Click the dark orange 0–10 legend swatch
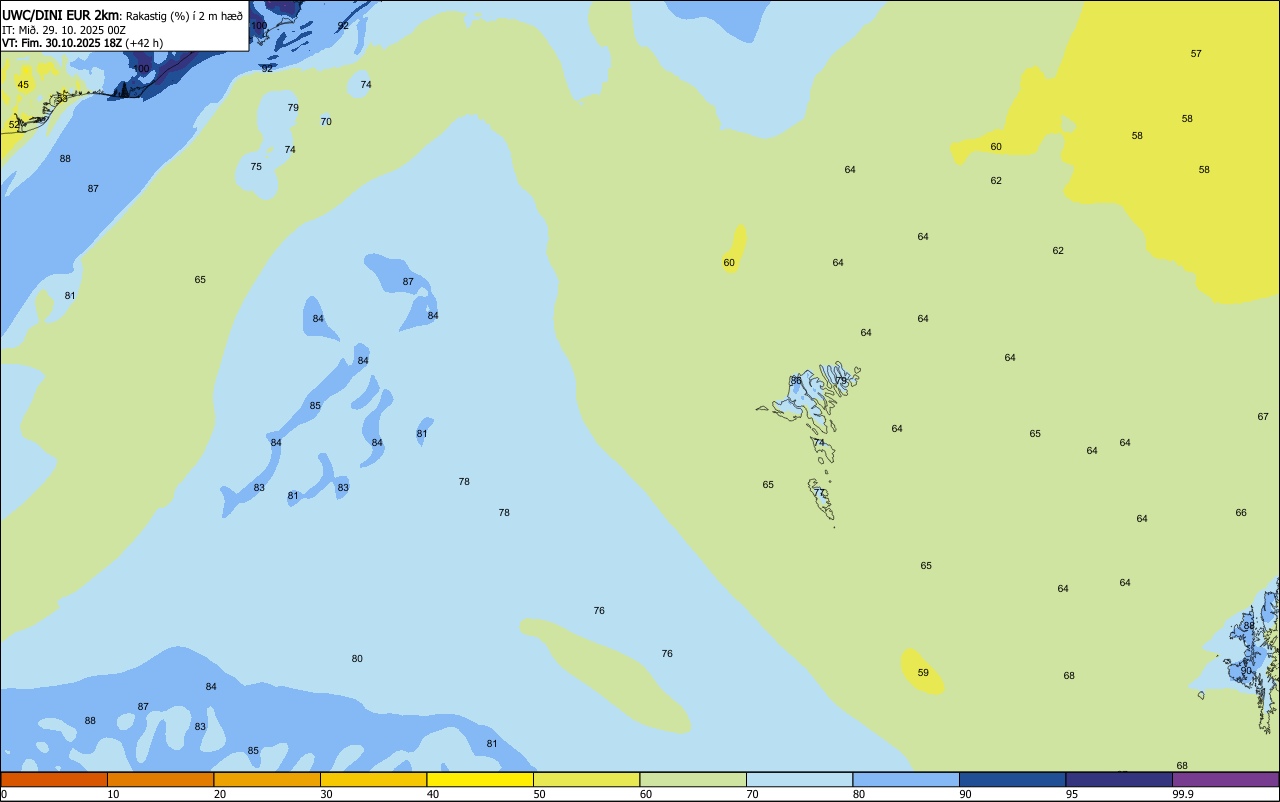This screenshot has width=1280, height=802. pyautogui.click(x=54, y=779)
